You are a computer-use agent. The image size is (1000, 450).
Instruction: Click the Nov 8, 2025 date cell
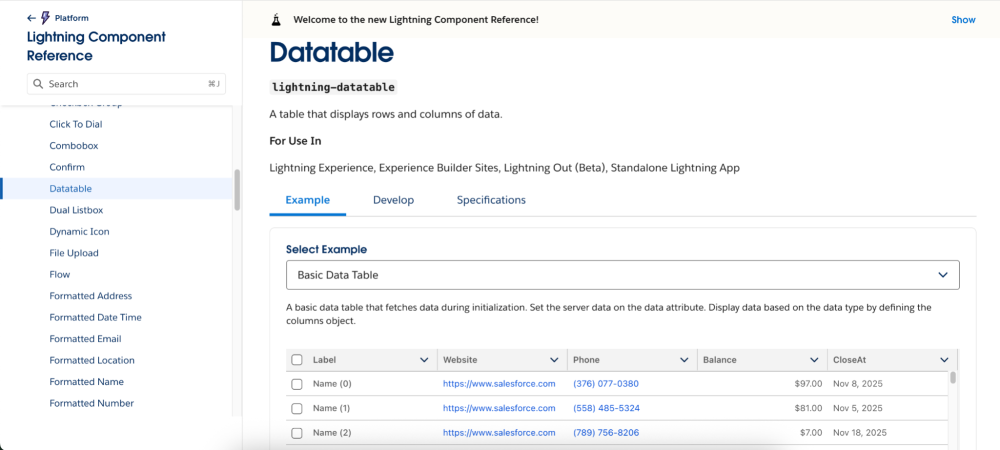tap(858, 384)
